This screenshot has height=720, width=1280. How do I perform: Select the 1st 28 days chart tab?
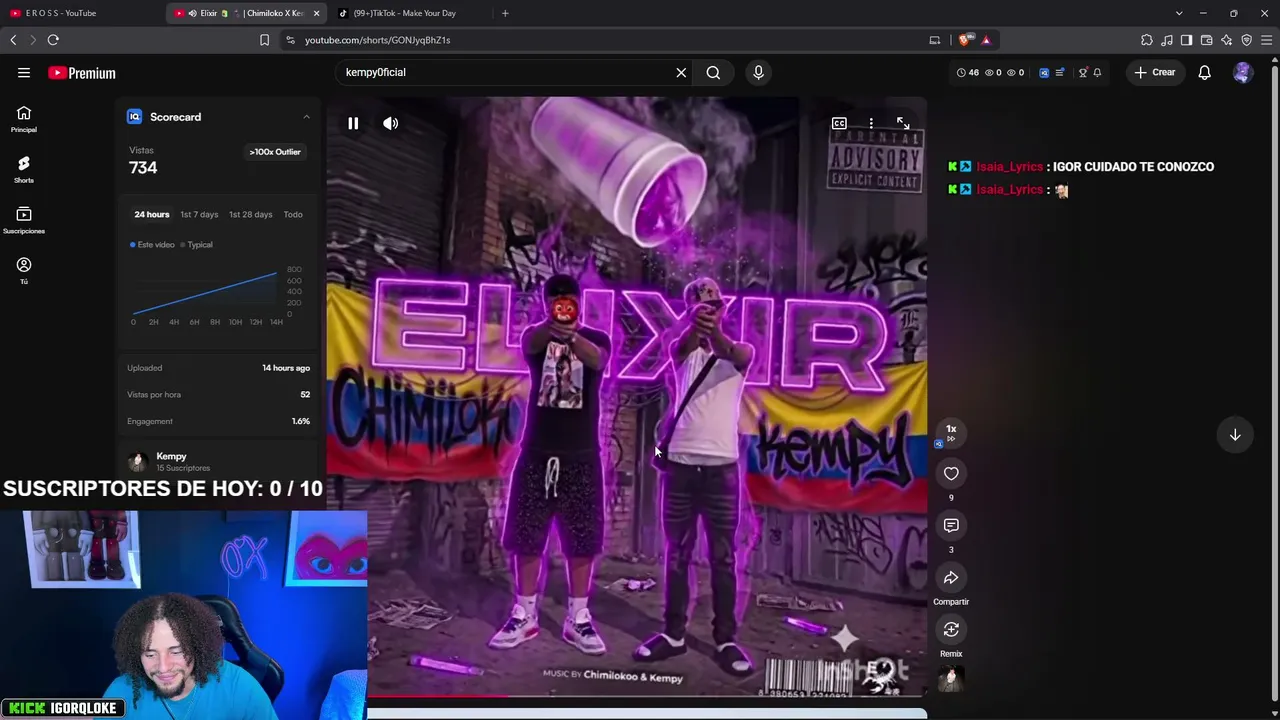click(250, 214)
